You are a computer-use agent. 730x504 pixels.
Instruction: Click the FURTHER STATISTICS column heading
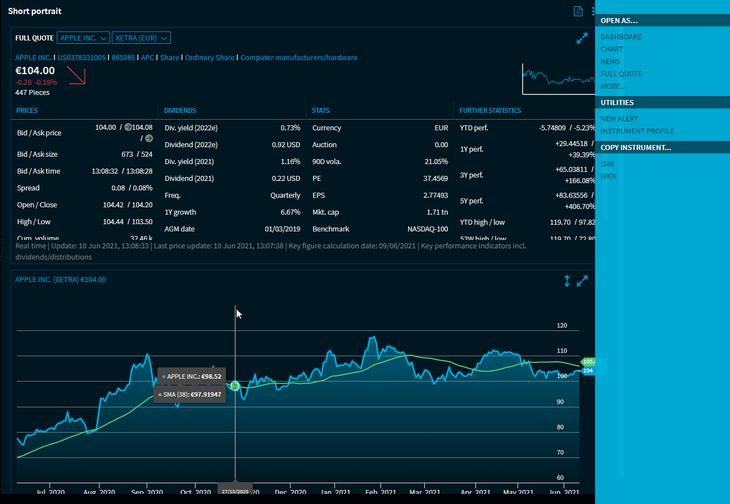click(490, 111)
